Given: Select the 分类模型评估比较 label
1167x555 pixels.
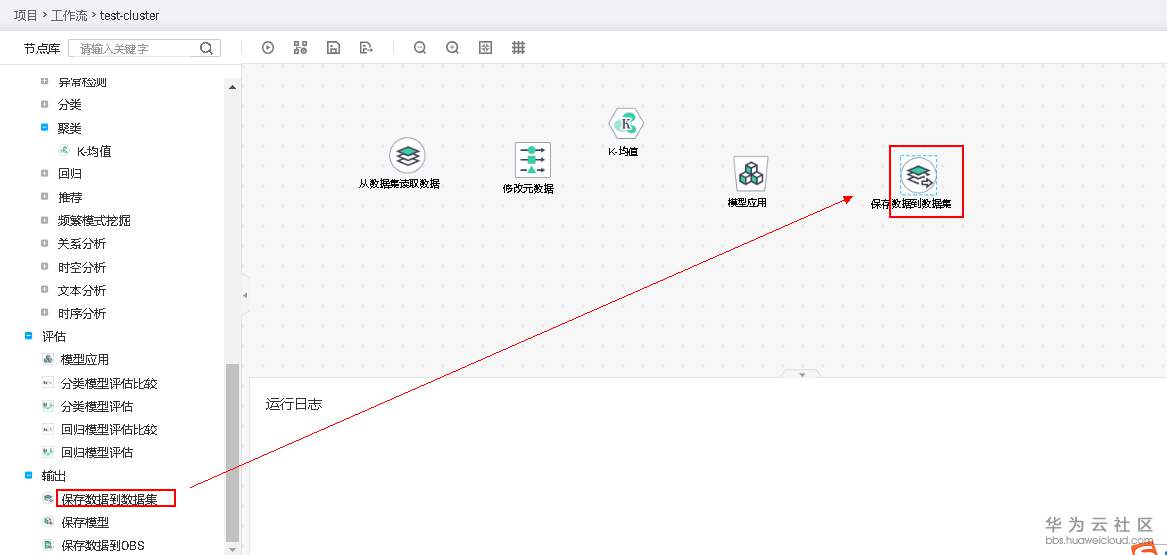Looking at the screenshot, I should click(109, 383).
